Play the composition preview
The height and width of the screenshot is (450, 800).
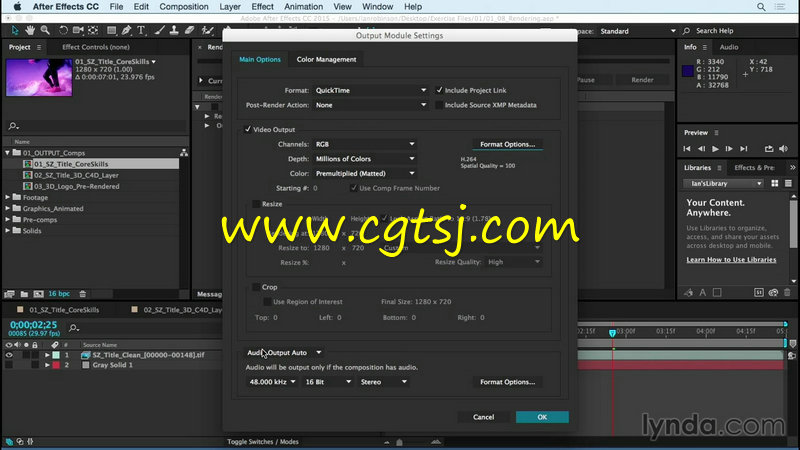click(x=715, y=148)
